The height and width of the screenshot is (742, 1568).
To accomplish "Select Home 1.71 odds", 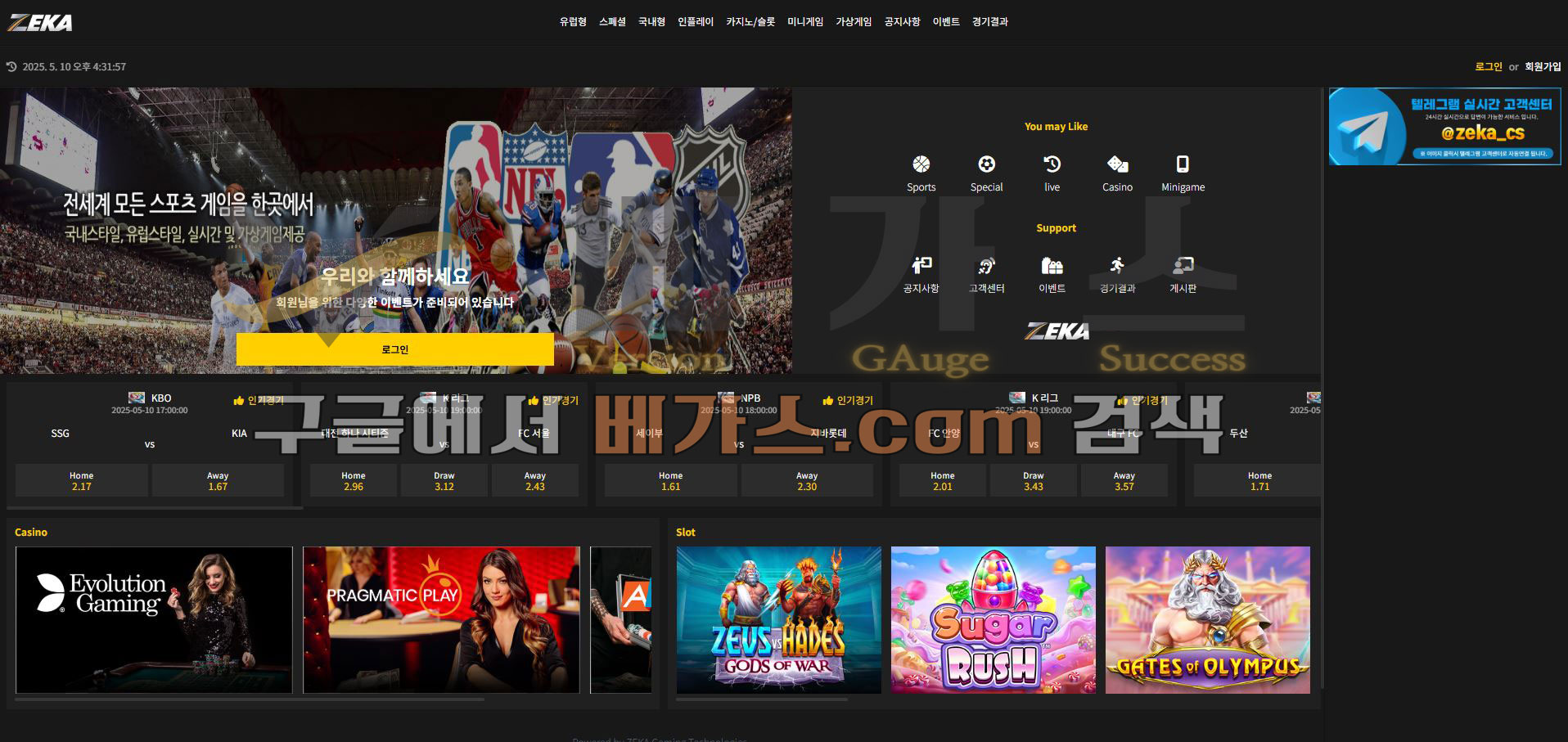I will (x=1259, y=480).
